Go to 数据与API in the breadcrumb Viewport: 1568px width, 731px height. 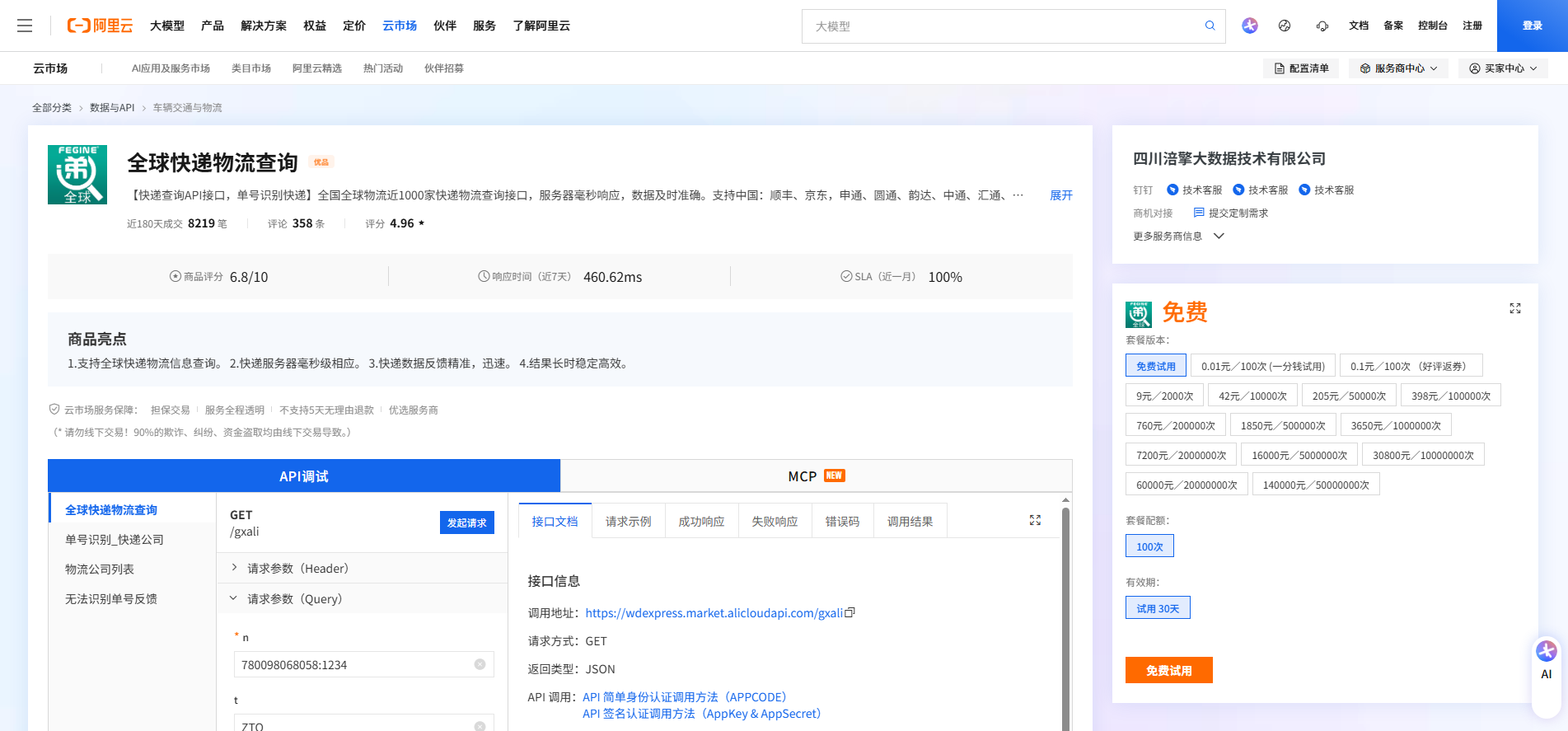[x=112, y=107]
